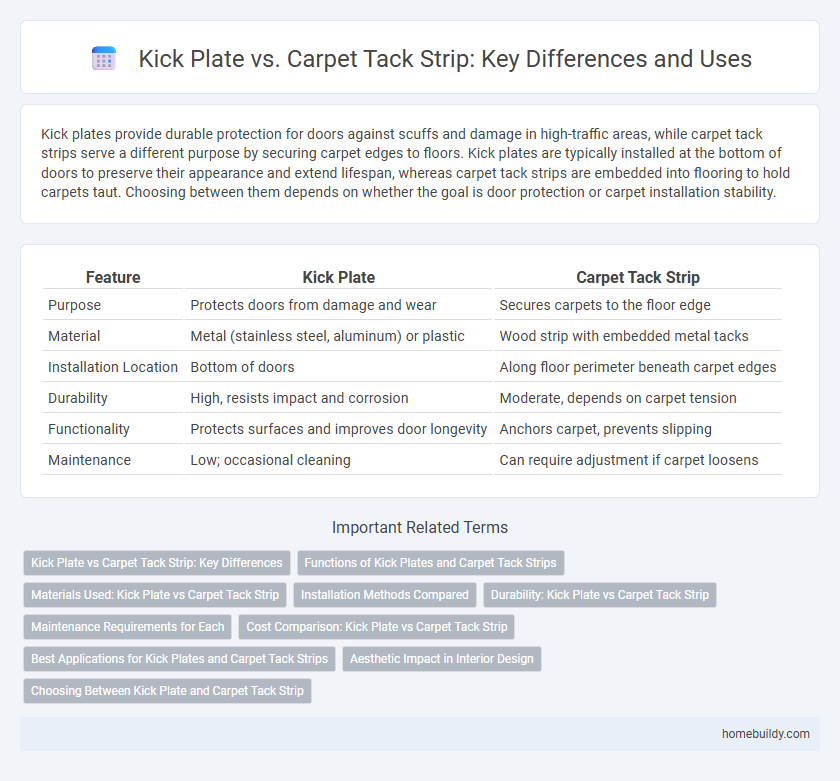Open 'Kick Plate vs Carpet Tack Strip: Key Differences' tag
840x781 pixels.
[157, 562]
